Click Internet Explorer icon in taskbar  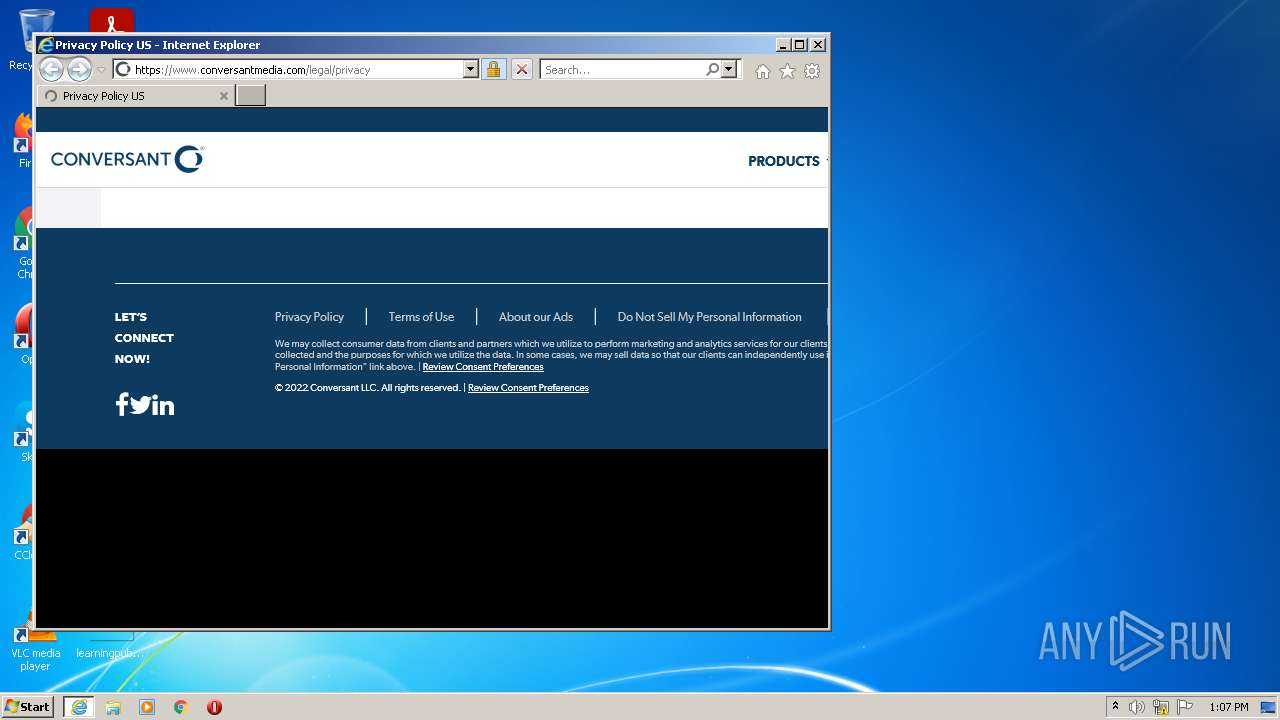[x=79, y=707]
